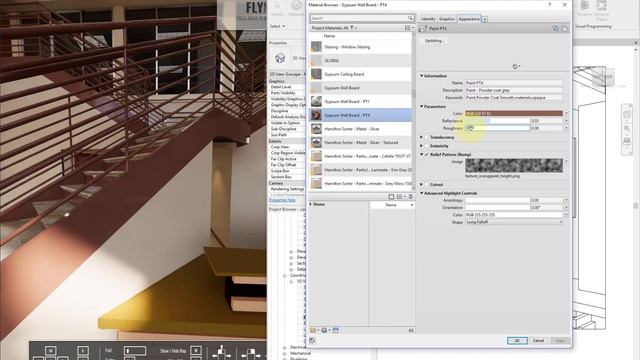The width and height of the screenshot is (640, 360).
Task: Open the Help question mark in the dialog title bar
Action: click(x=549, y=5)
